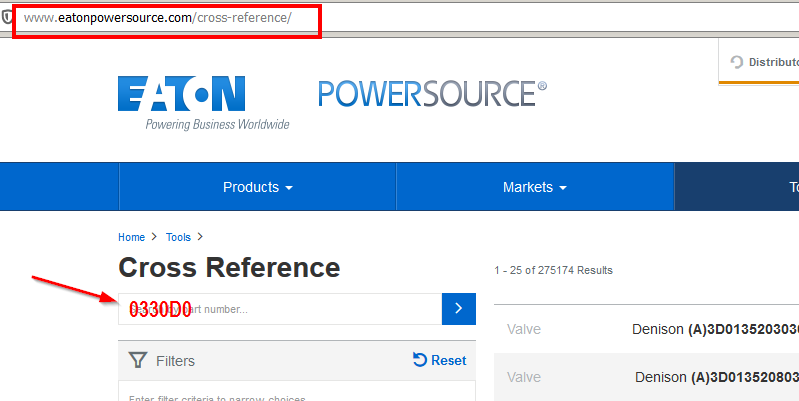Open the Eaton logo homepage link
The height and width of the screenshot is (401, 799).
point(181,94)
